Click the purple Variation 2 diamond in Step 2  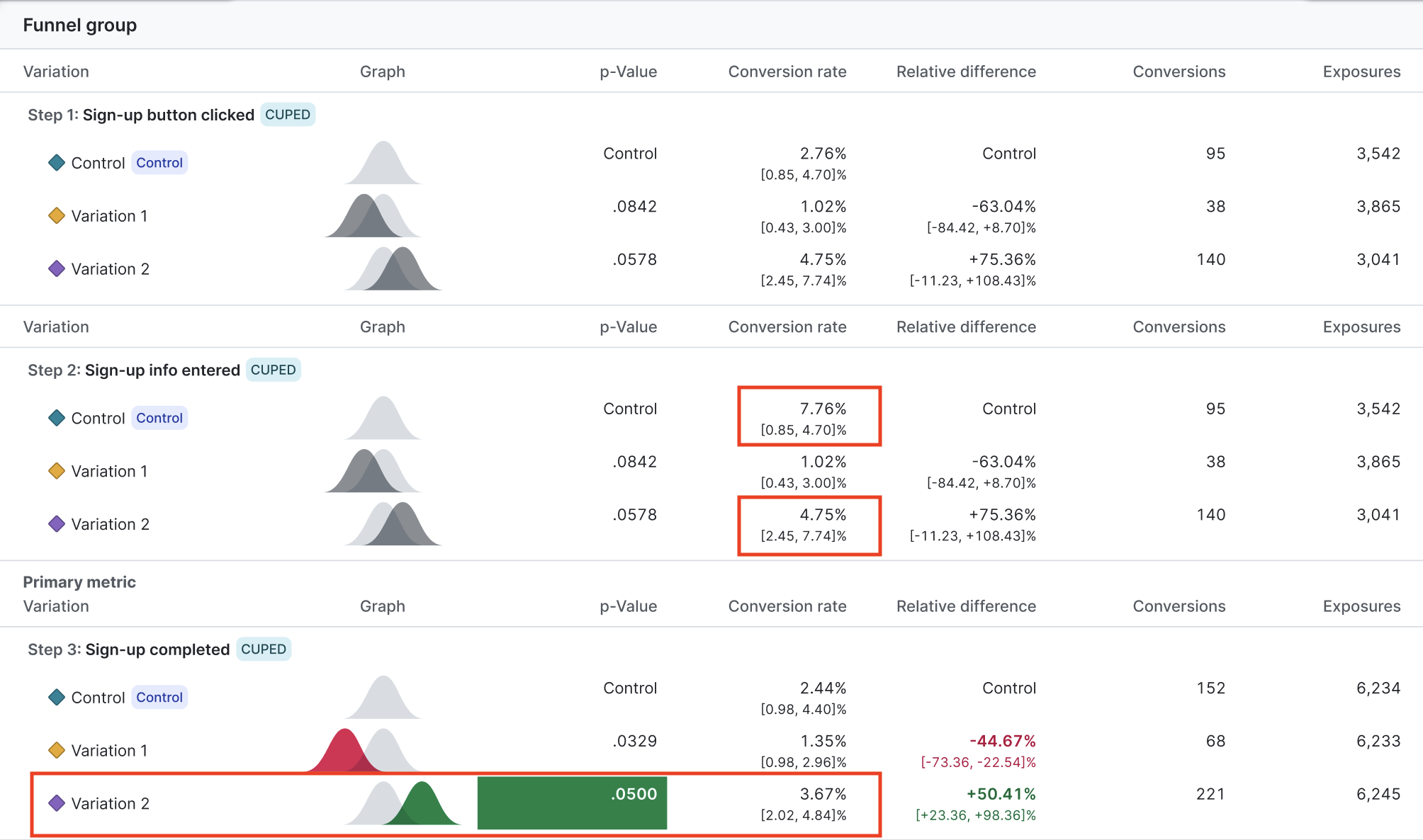point(57,524)
